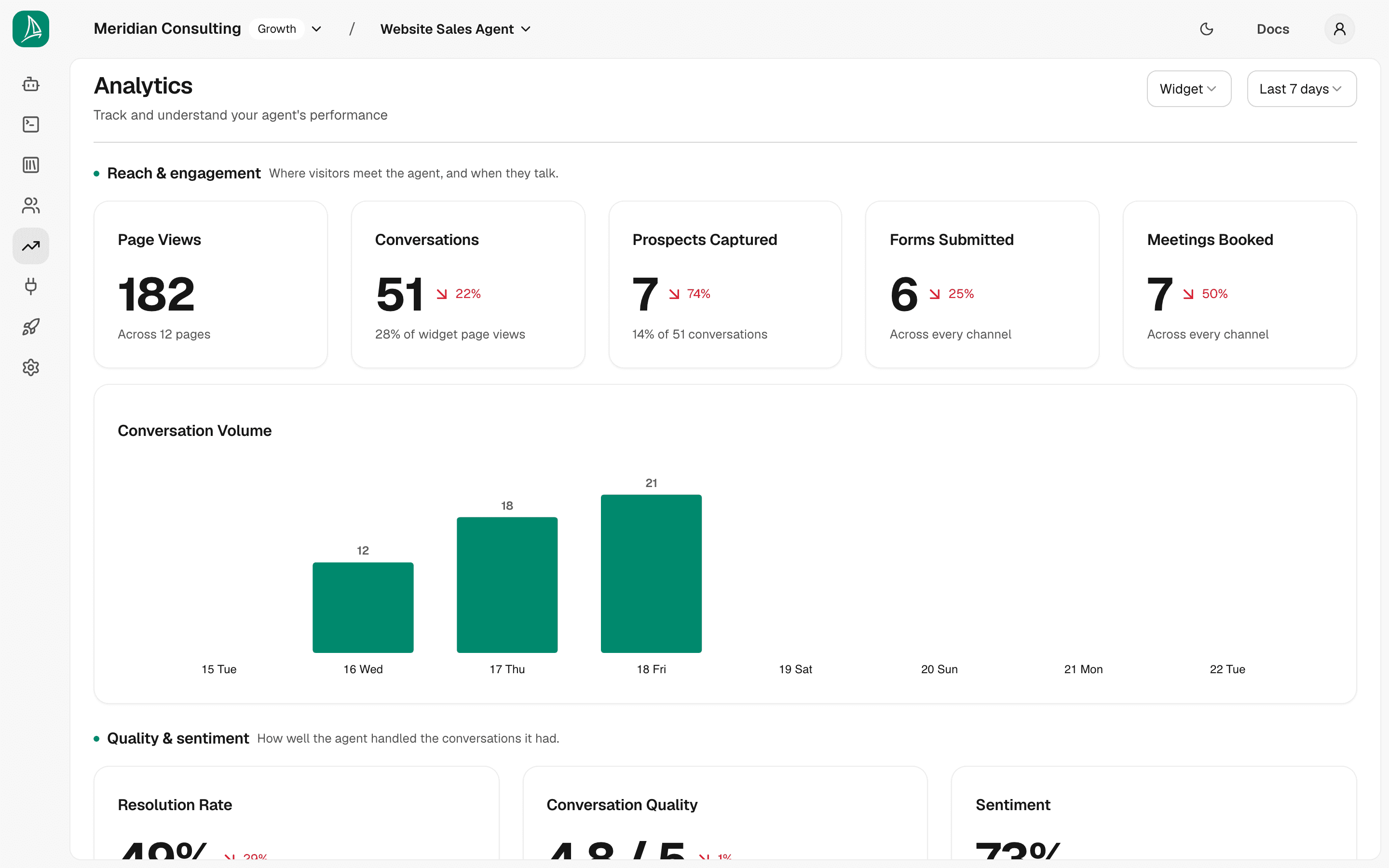Click the Prospects Captured card
The image size is (1389, 868).
[725, 284]
